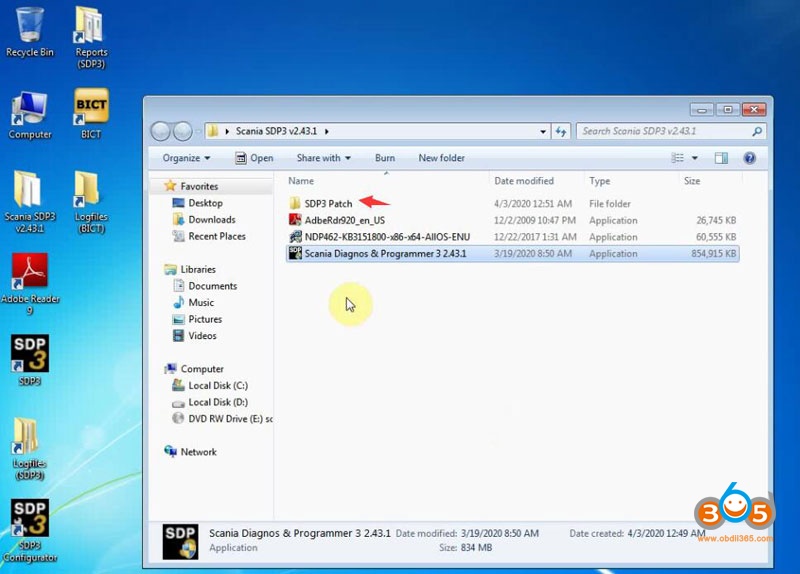The image size is (800, 574).
Task: Click the Scania SDP3 v2.43.1 address breadcrumb
Action: (276, 131)
